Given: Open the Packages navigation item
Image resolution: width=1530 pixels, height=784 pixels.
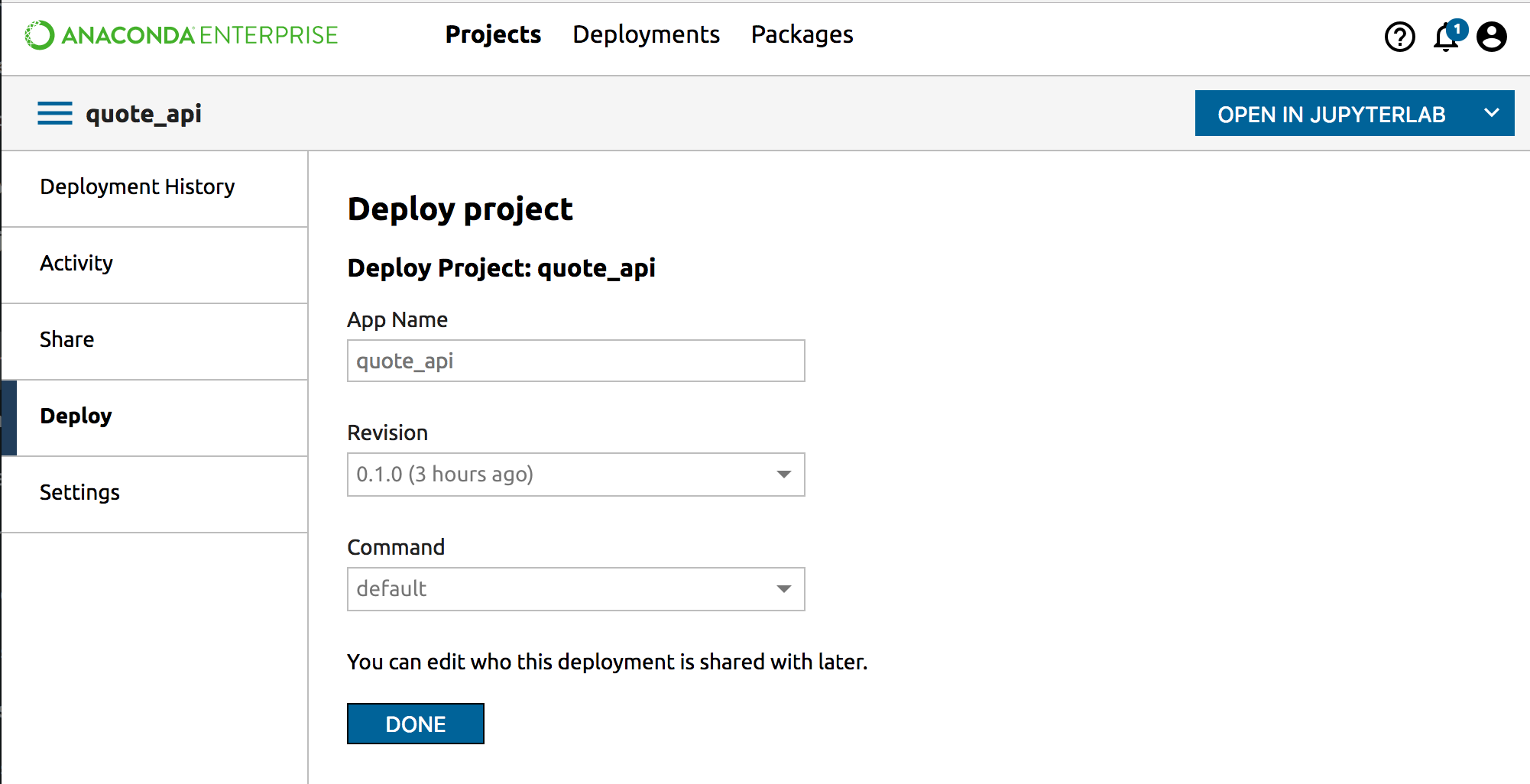Looking at the screenshot, I should 802,34.
